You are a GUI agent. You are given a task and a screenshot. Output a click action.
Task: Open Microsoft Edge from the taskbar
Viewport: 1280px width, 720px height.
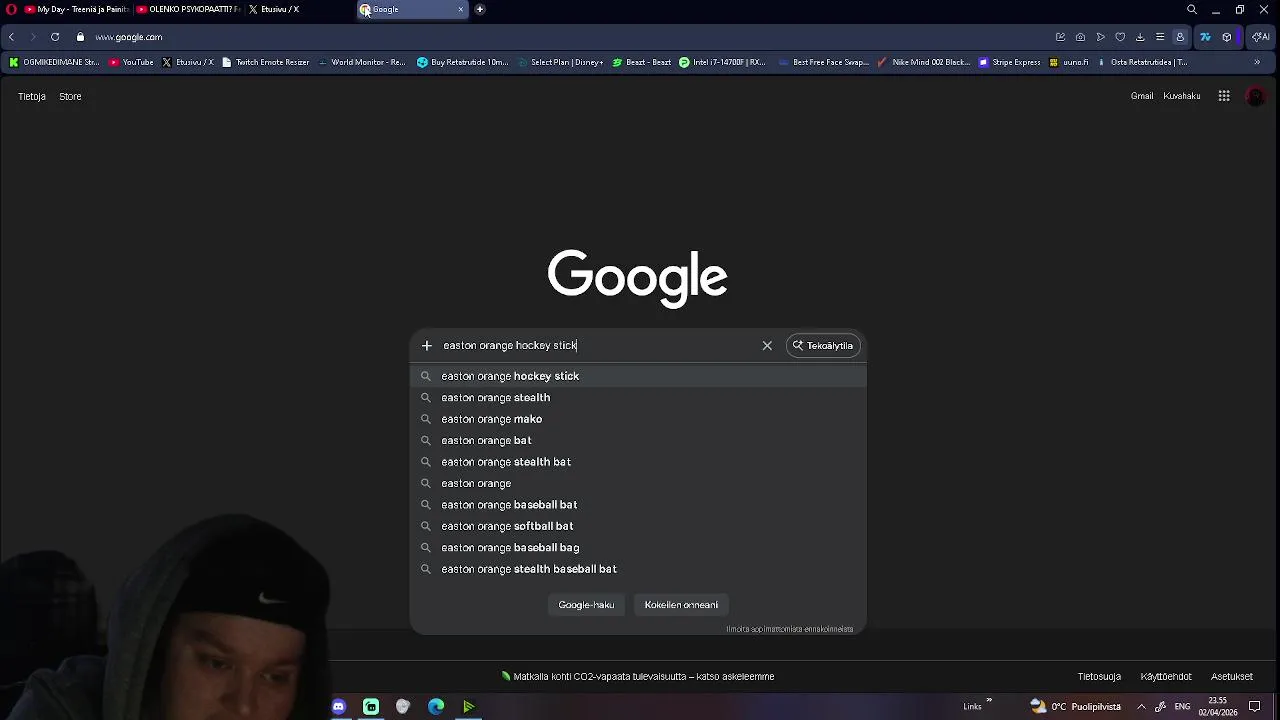(436, 707)
